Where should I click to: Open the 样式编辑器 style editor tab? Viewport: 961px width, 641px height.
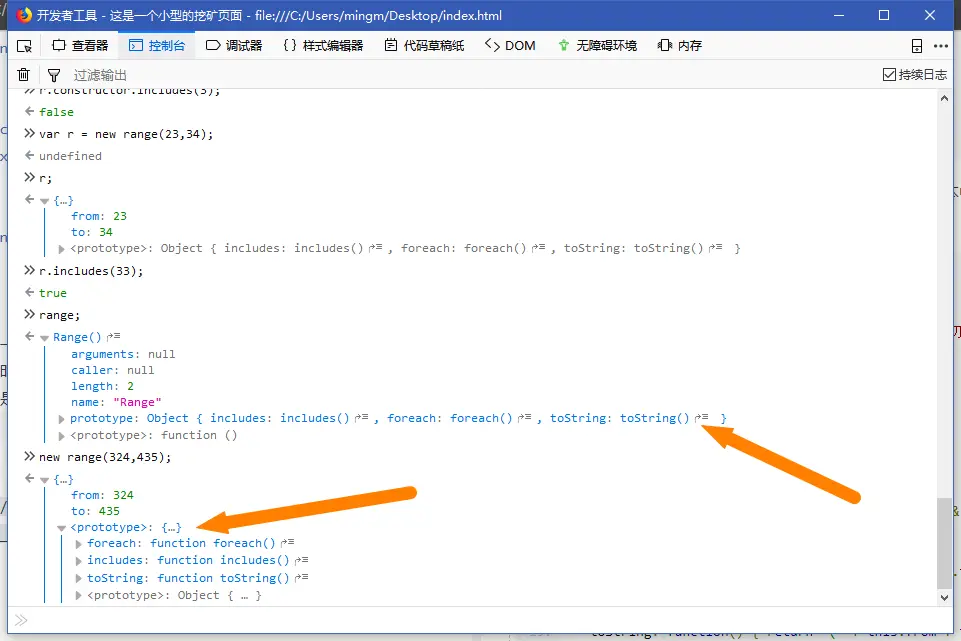323,46
